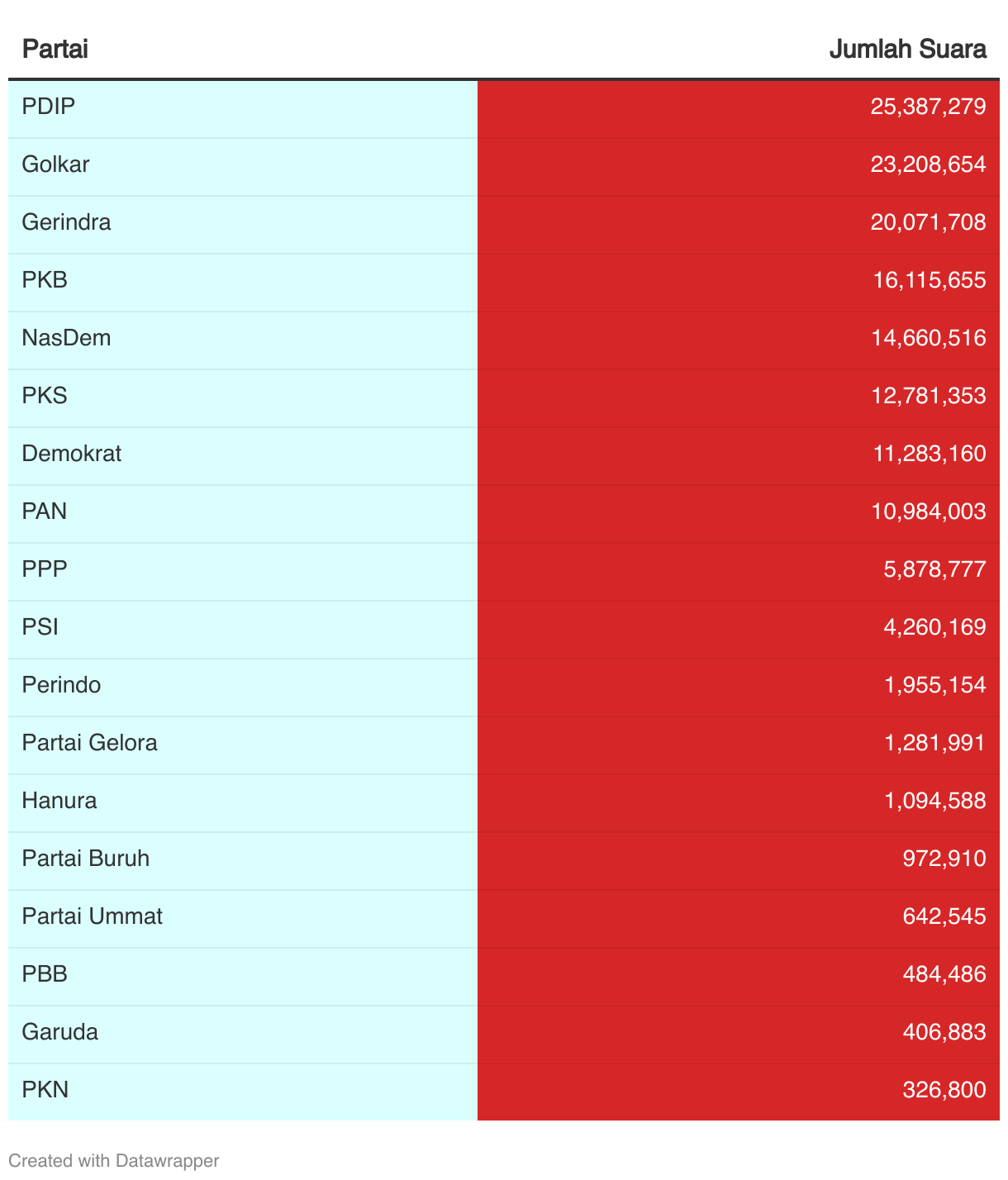Click PAN vote count 10,984,003
This screenshot has width=1008, height=1180.
click(x=929, y=511)
